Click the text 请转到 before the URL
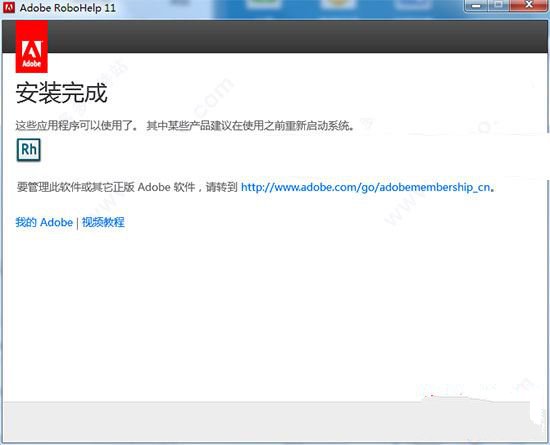 [222, 187]
